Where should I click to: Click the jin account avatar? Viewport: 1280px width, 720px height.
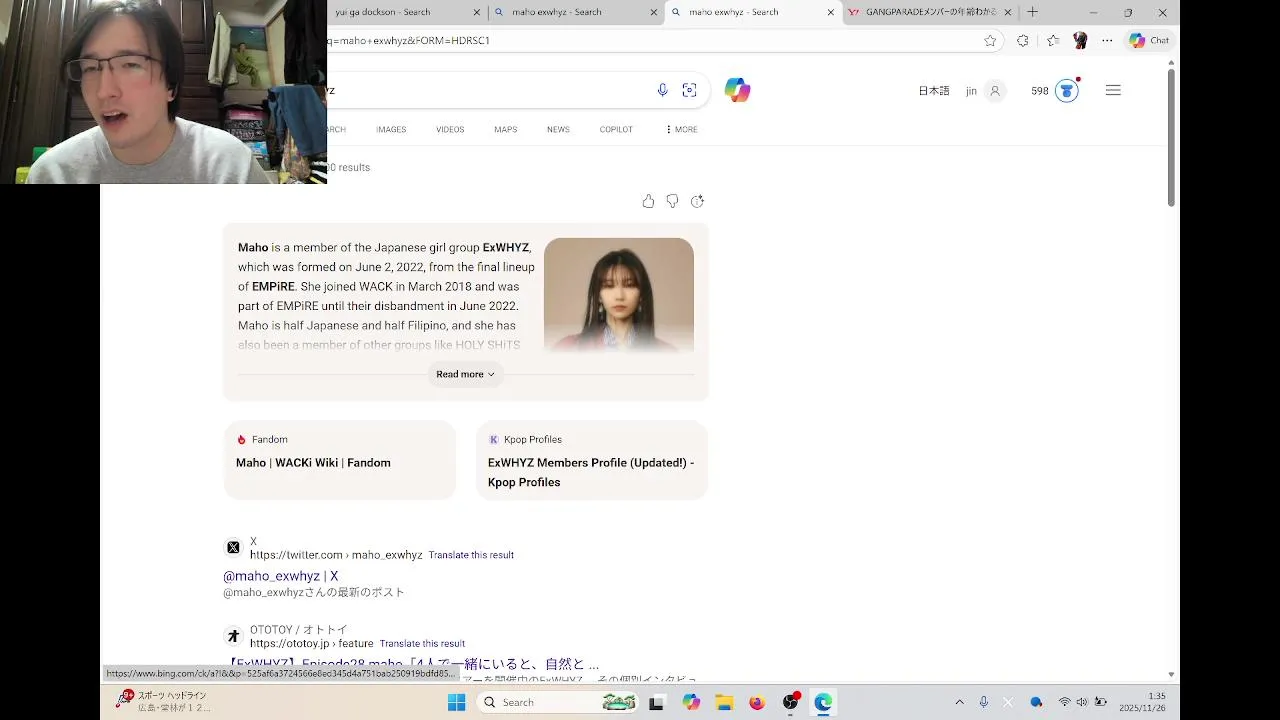pyautogui.click(x=995, y=91)
